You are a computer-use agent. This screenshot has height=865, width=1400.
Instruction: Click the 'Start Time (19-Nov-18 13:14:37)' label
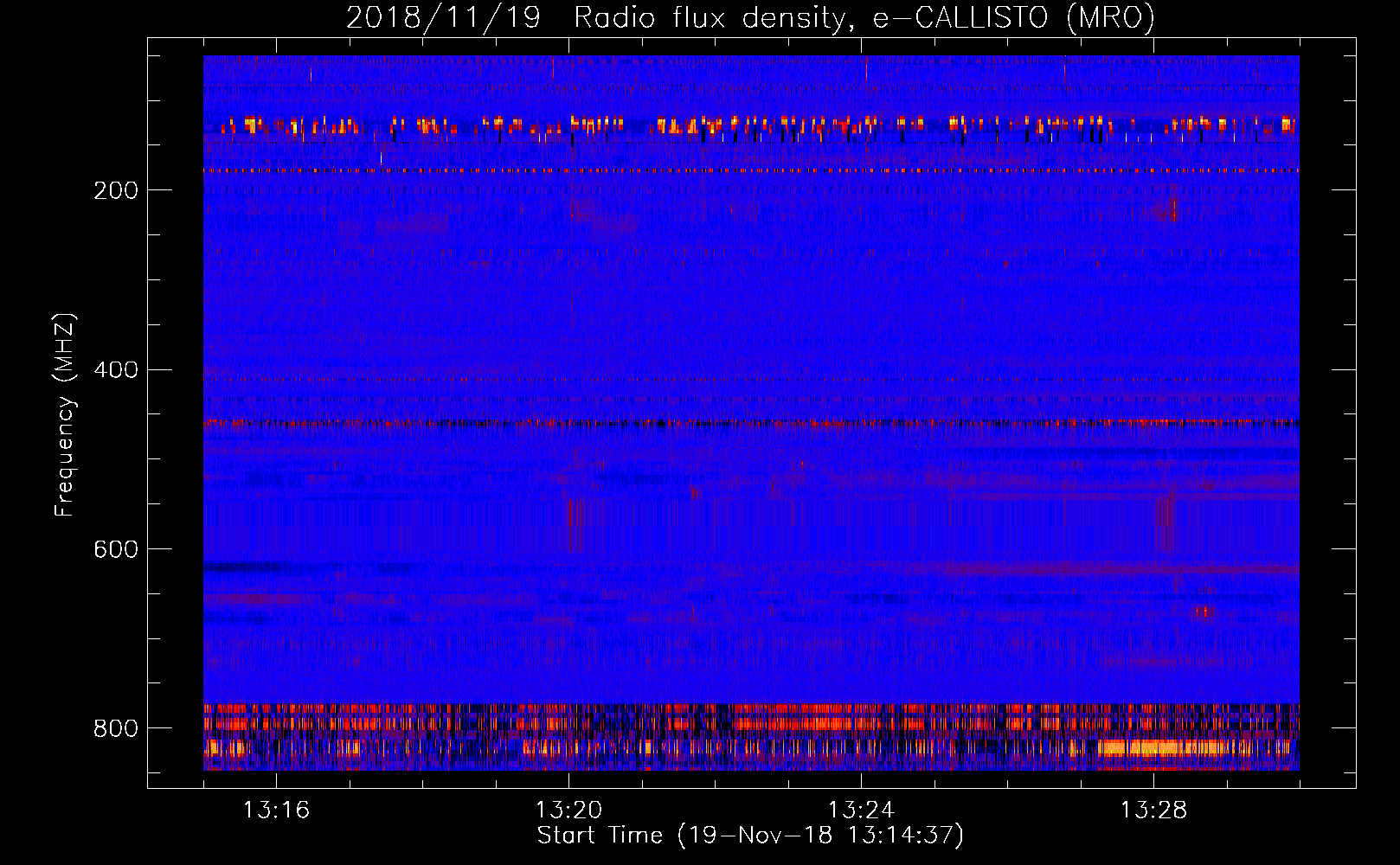[750, 836]
